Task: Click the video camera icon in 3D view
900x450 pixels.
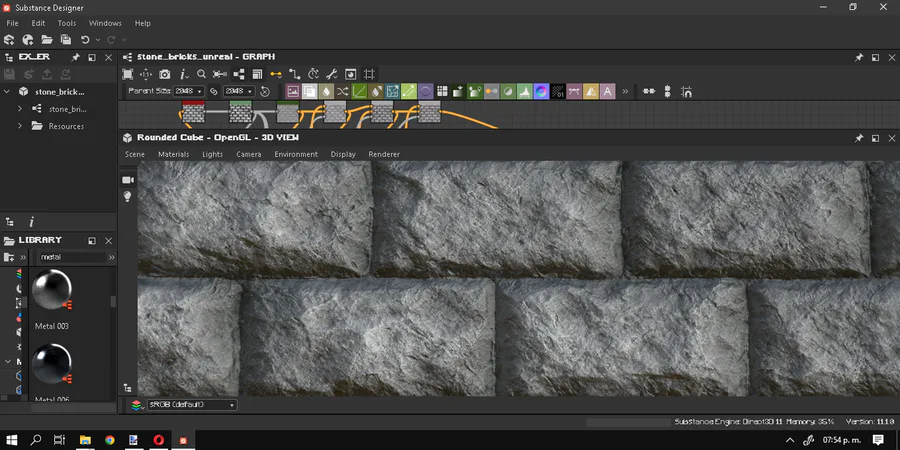Action: [128, 179]
